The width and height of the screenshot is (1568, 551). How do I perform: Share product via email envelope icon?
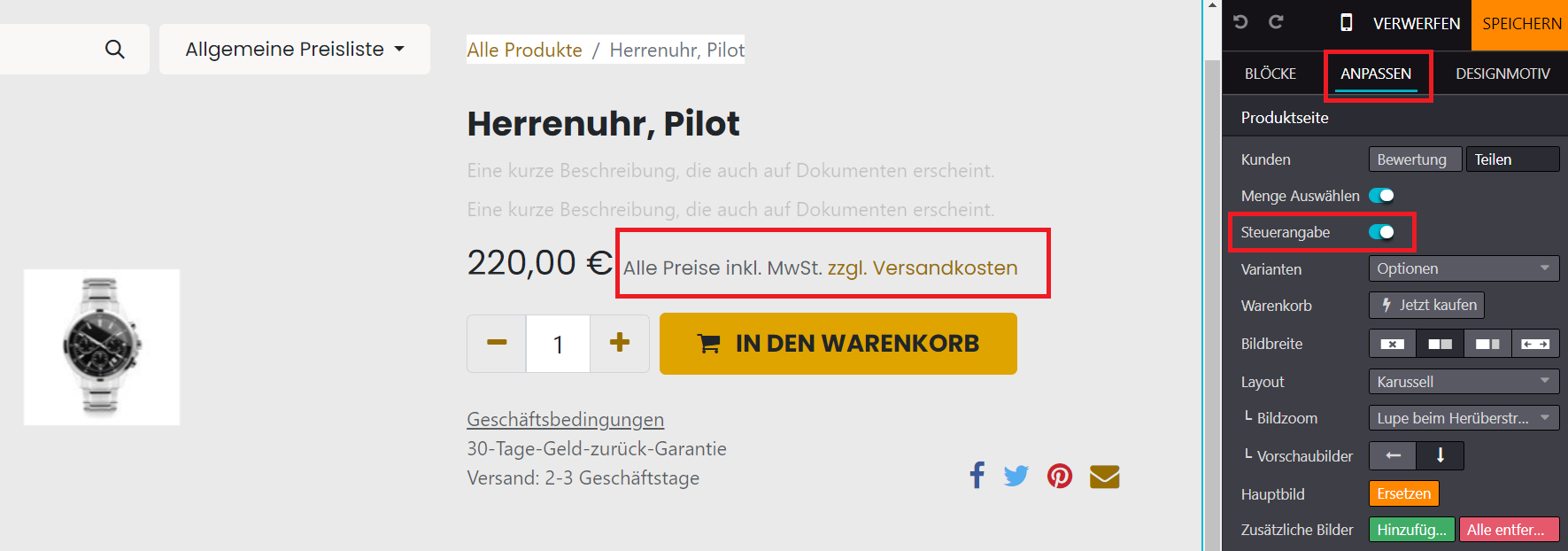[x=1104, y=477]
